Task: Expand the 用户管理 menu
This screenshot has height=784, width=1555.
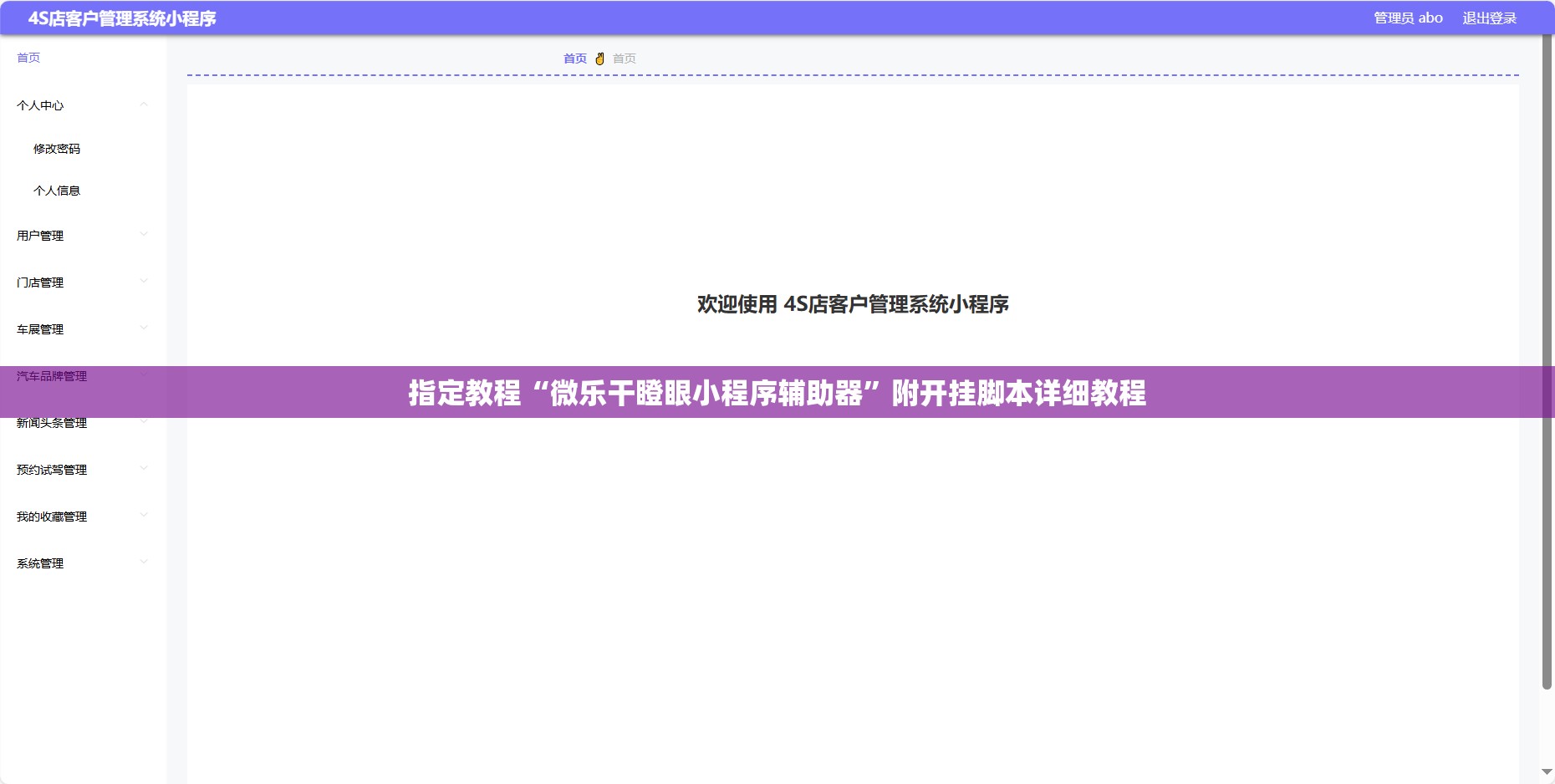Action: pyautogui.click(x=82, y=236)
